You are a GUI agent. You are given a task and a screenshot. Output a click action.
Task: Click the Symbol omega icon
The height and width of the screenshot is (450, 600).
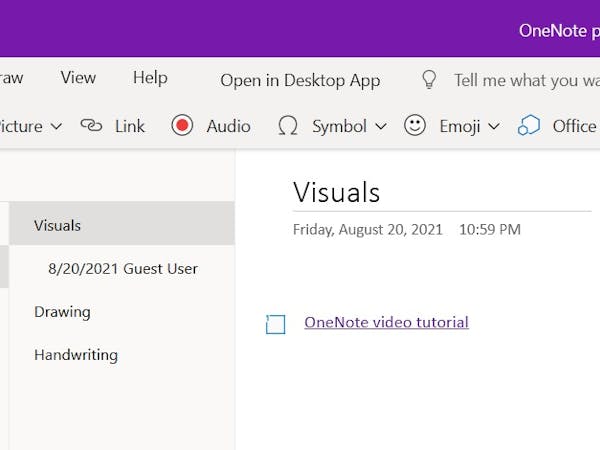click(x=288, y=126)
